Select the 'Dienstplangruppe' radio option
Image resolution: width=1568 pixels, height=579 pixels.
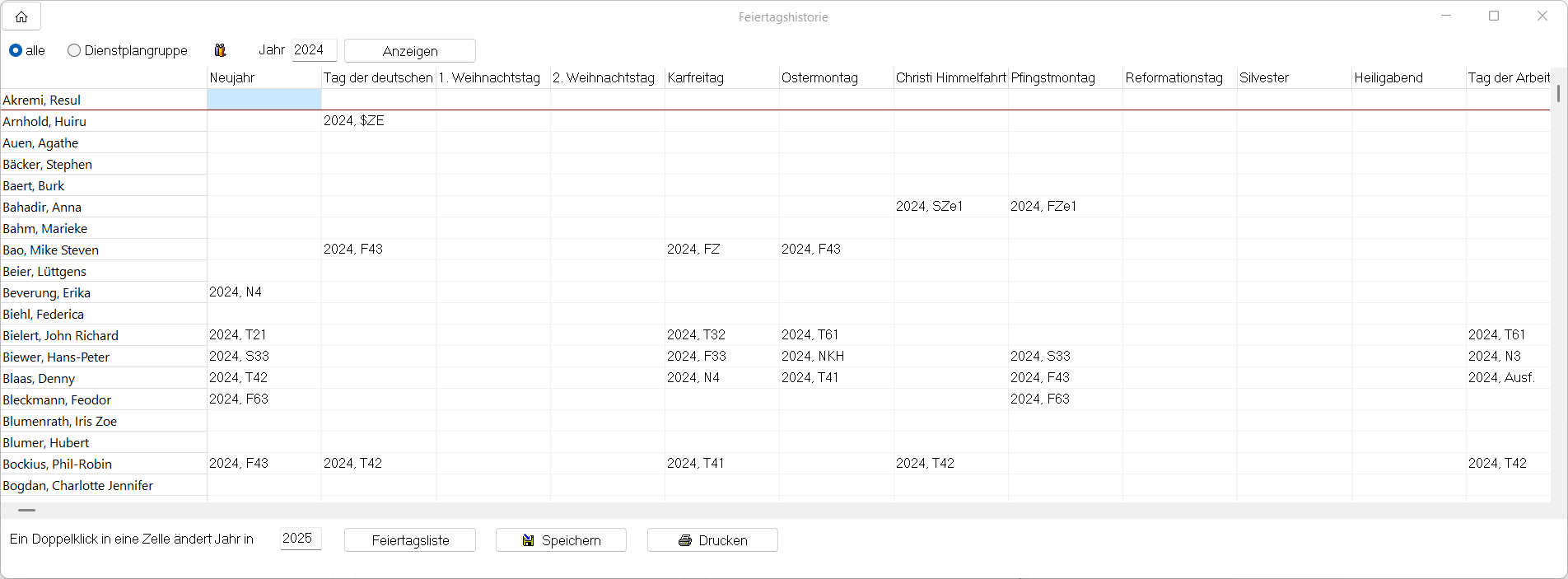74,50
